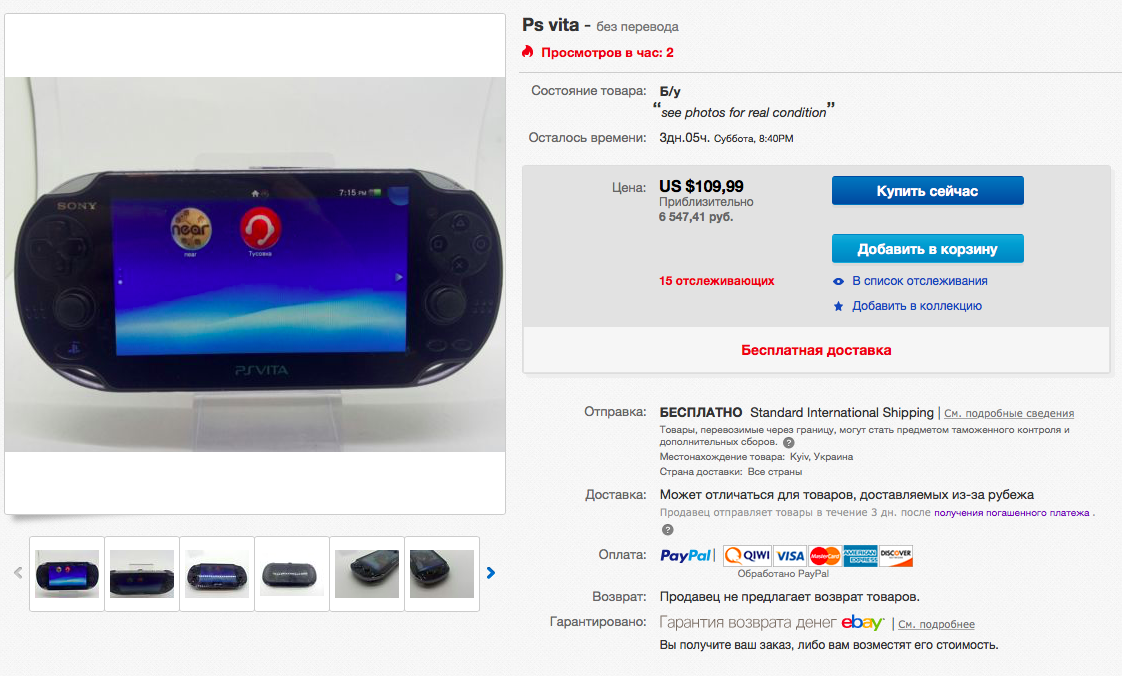Click the main PS Vita product photo
Image resolution: width=1122 pixels, height=676 pixels.
coord(255,264)
